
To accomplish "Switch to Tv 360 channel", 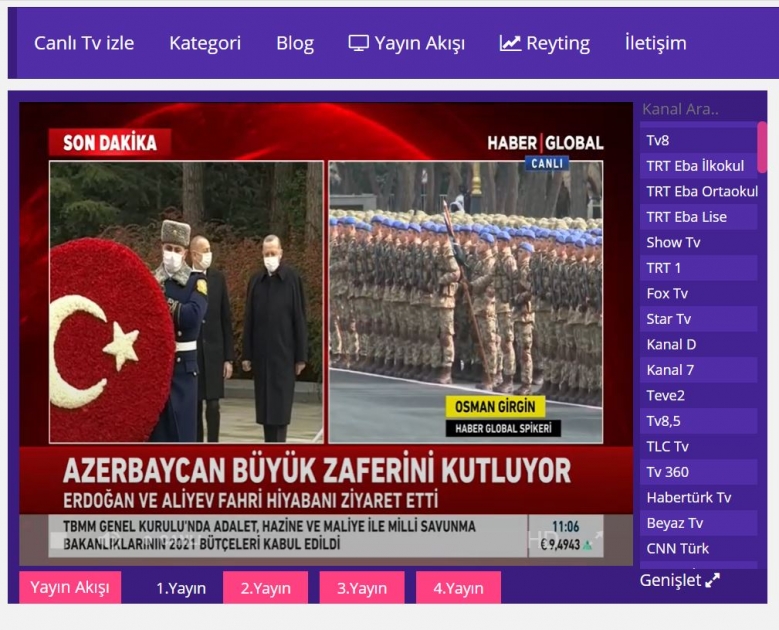I will point(698,472).
